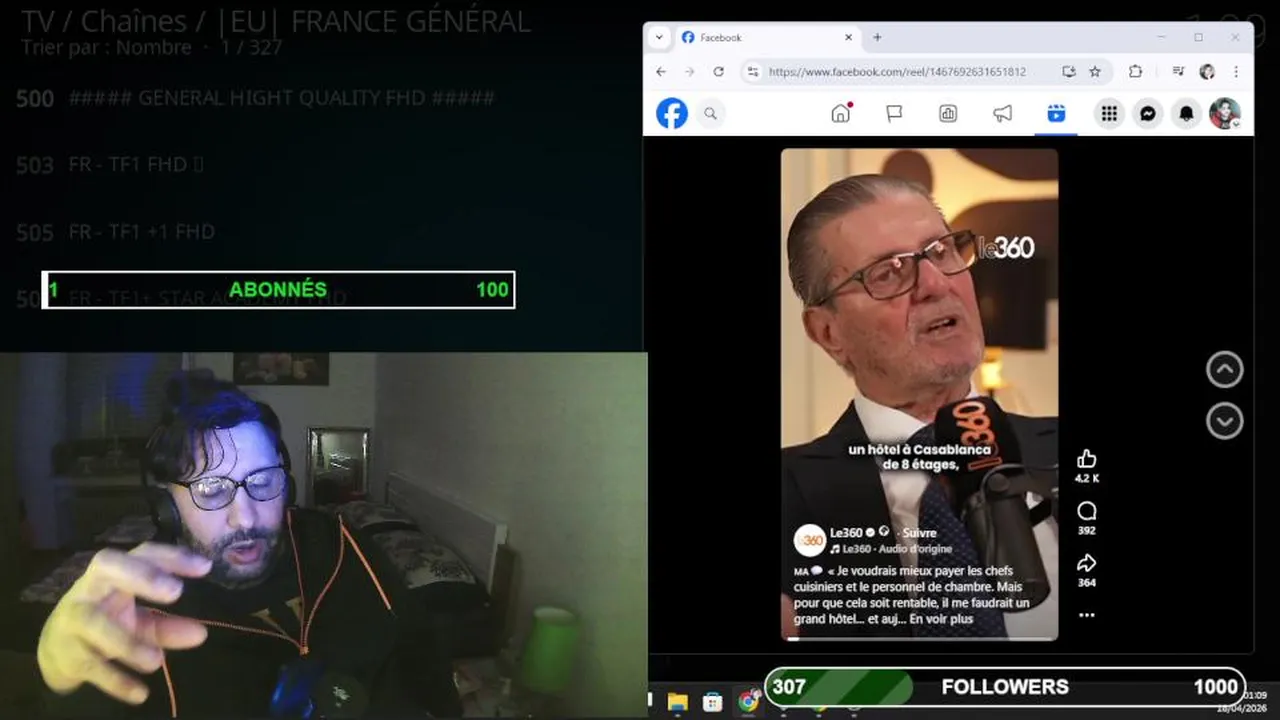Viewport: 1280px width, 720px height.
Task: Share the Le360 reel
Action: click(1087, 563)
